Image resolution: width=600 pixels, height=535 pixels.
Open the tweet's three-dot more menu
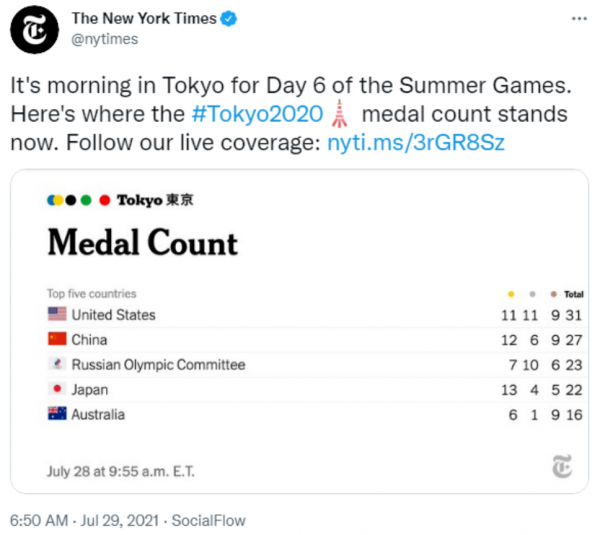[580, 19]
